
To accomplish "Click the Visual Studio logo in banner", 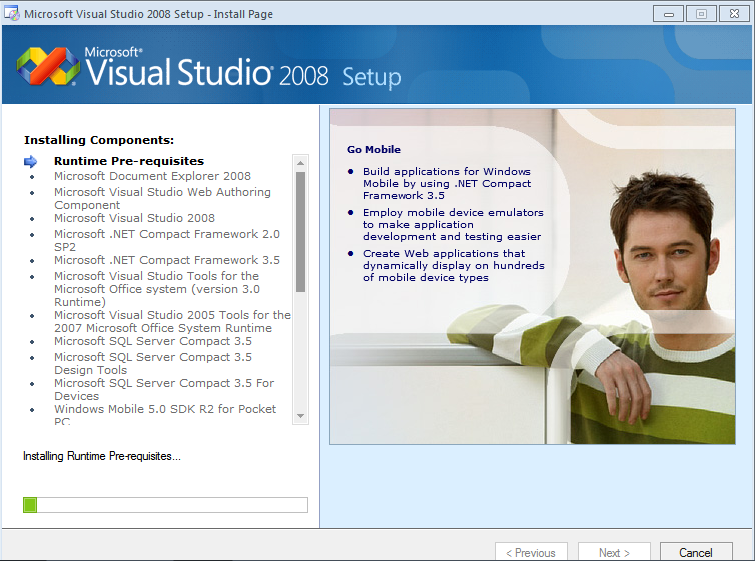I will tap(48, 66).
